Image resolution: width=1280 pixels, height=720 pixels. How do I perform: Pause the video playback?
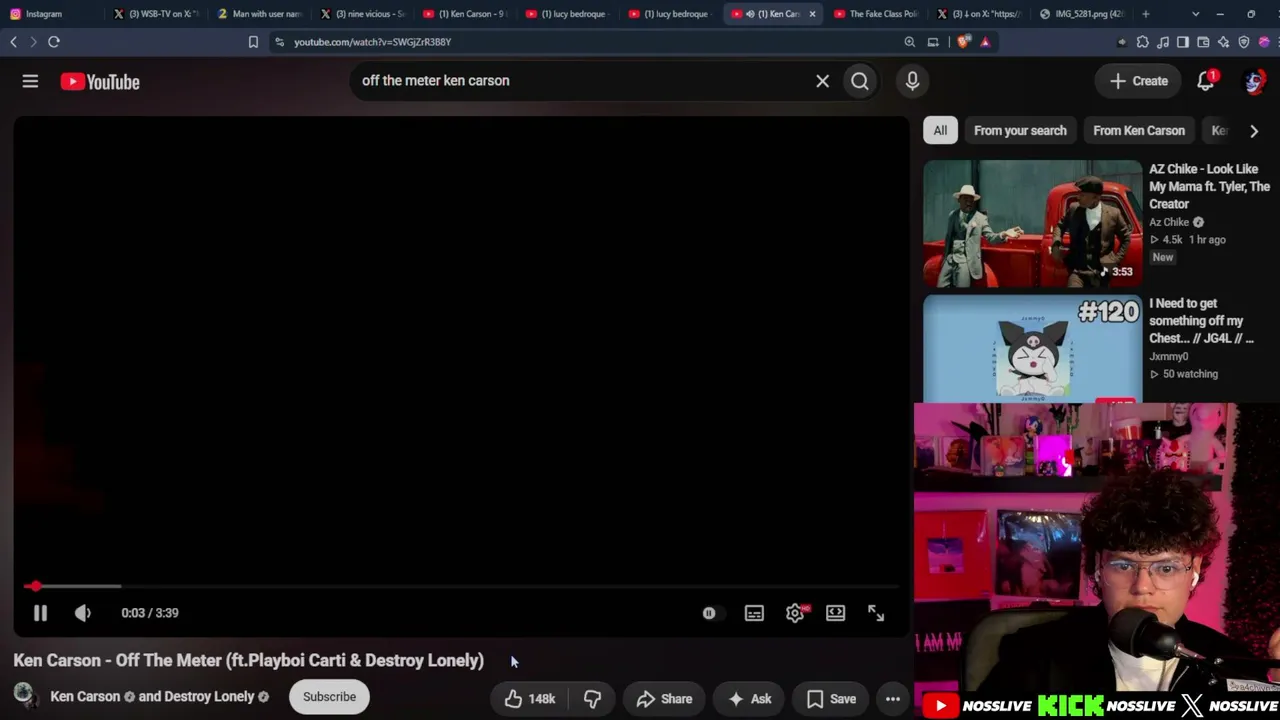[40, 613]
